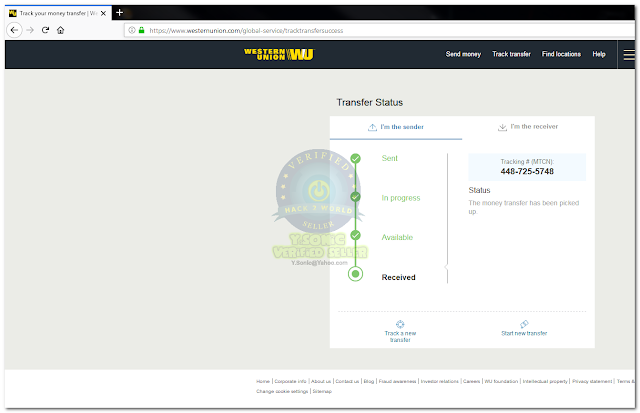Open Sitemap footer link

(322, 391)
